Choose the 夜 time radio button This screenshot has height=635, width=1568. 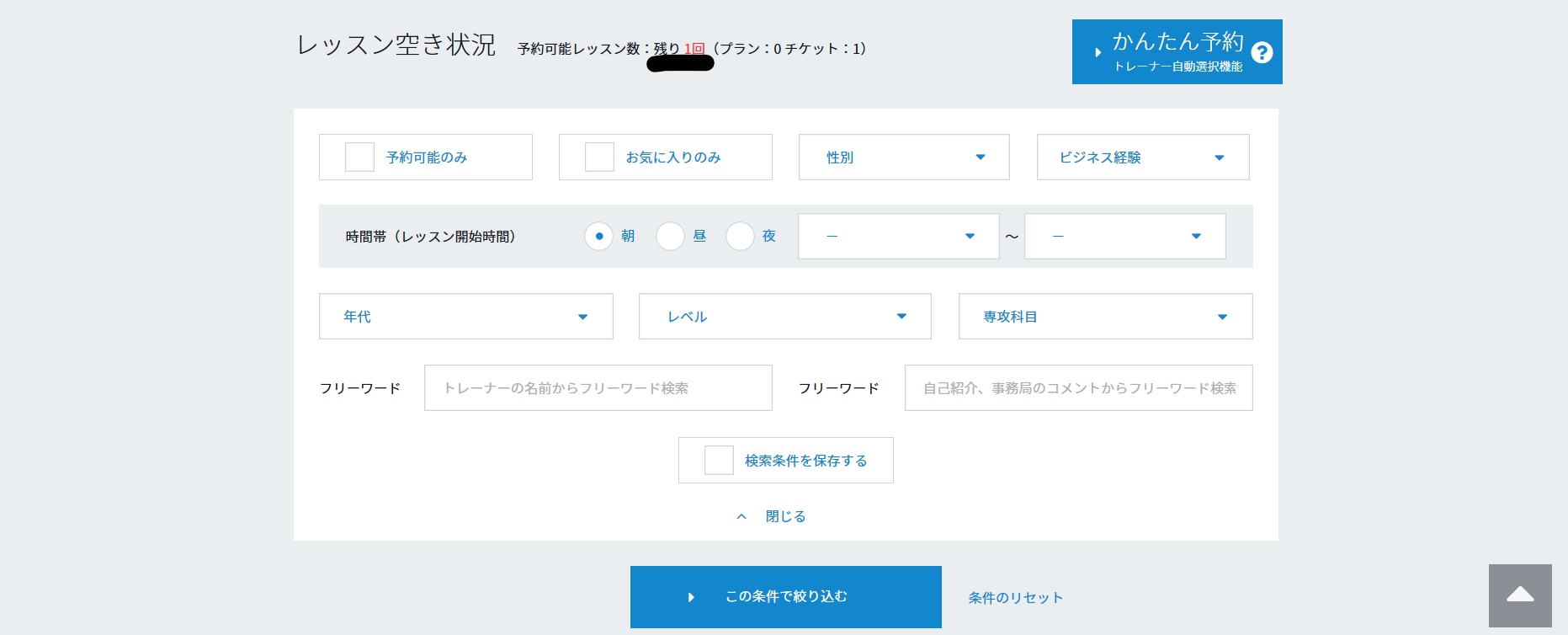coord(740,237)
